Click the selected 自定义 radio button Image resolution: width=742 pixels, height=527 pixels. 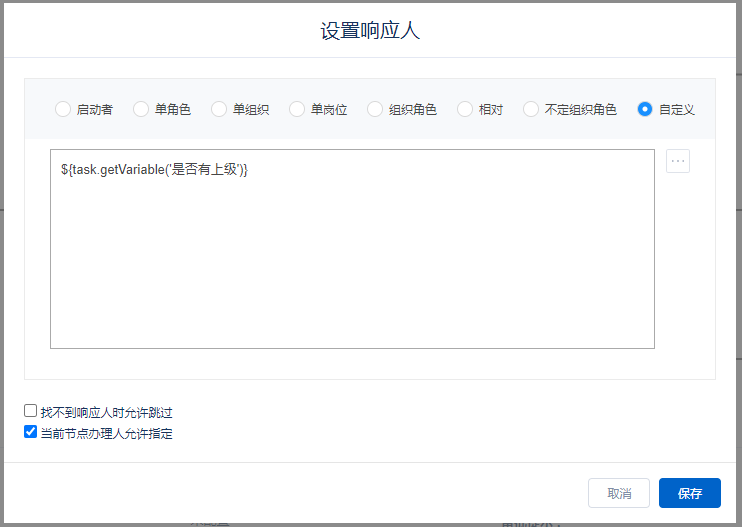coord(645,109)
